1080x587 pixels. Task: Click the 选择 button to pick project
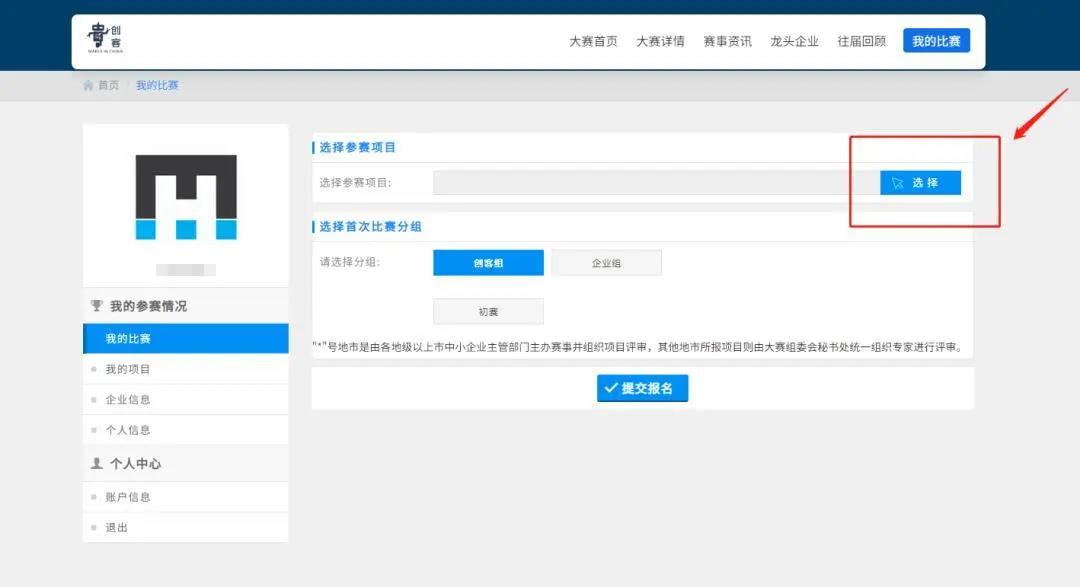(920, 183)
